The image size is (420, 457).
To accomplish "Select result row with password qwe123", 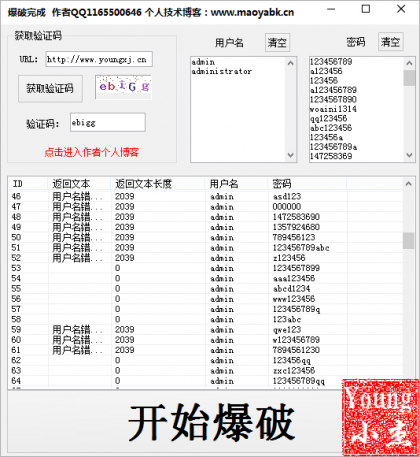I will [205, 329].
